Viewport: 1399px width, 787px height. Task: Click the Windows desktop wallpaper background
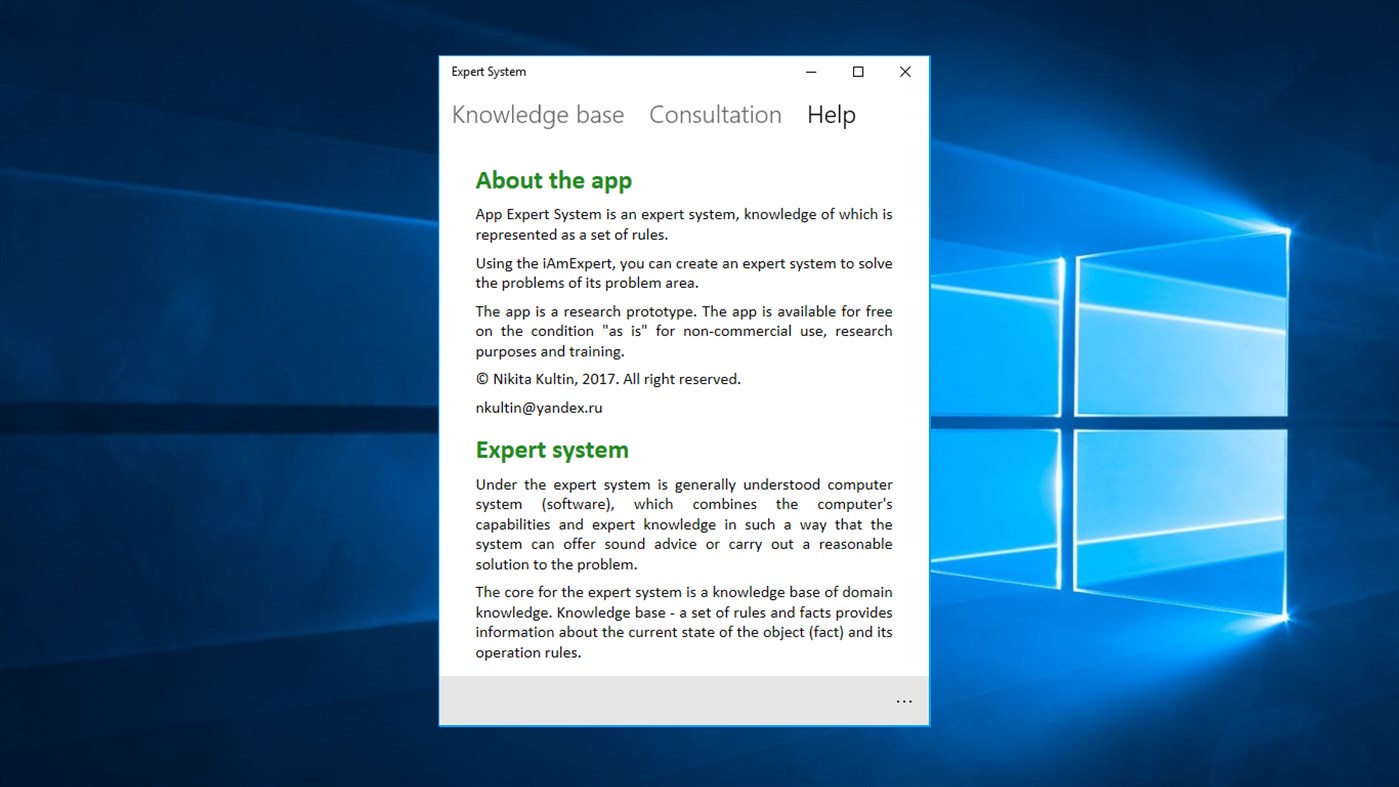click(200, 400)
